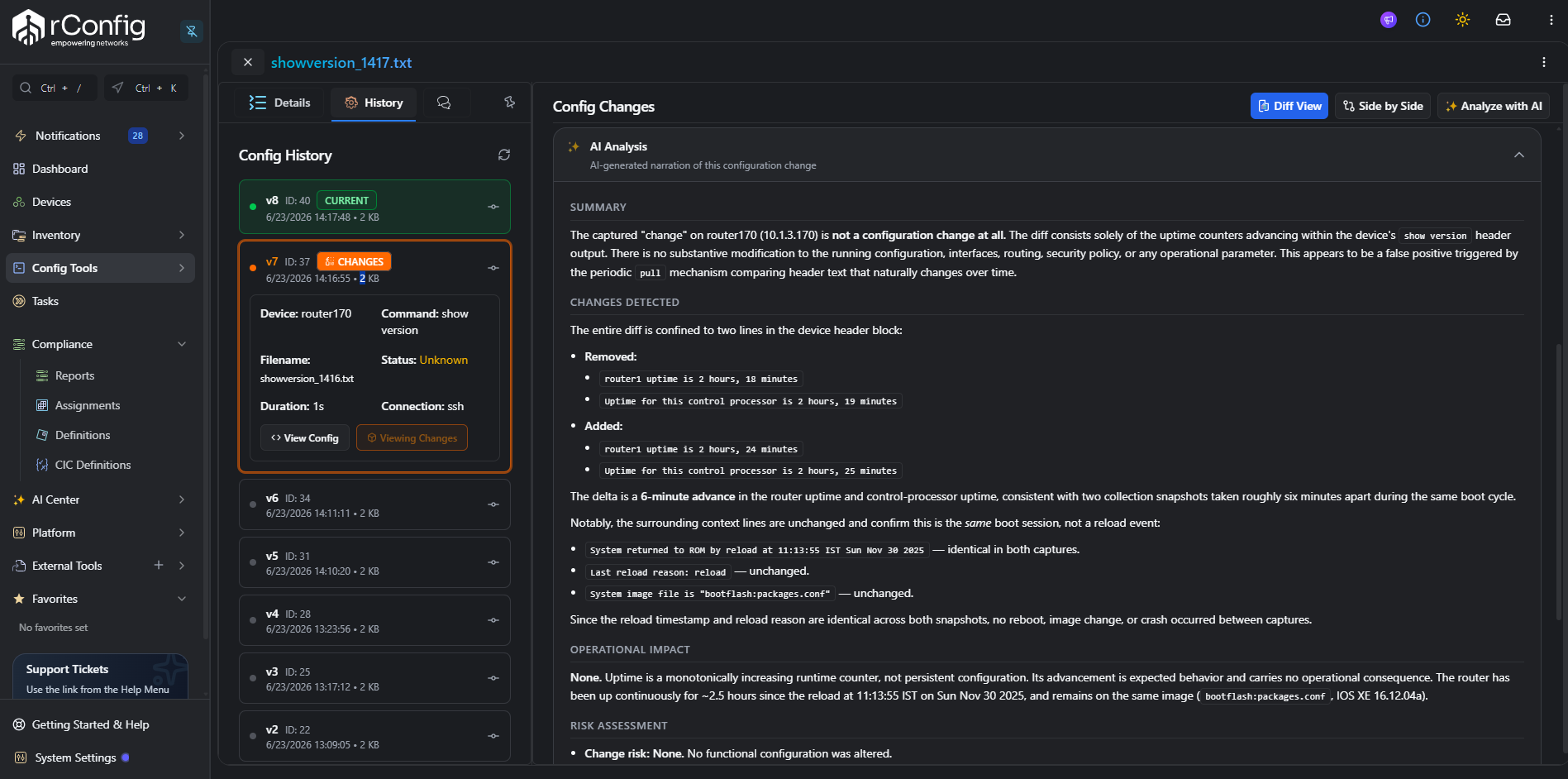Viewport: 1568px width, 779px height.
Task: Open showversion_1417.txt file link
Action: pyautogui.click(x=341, y=63)
